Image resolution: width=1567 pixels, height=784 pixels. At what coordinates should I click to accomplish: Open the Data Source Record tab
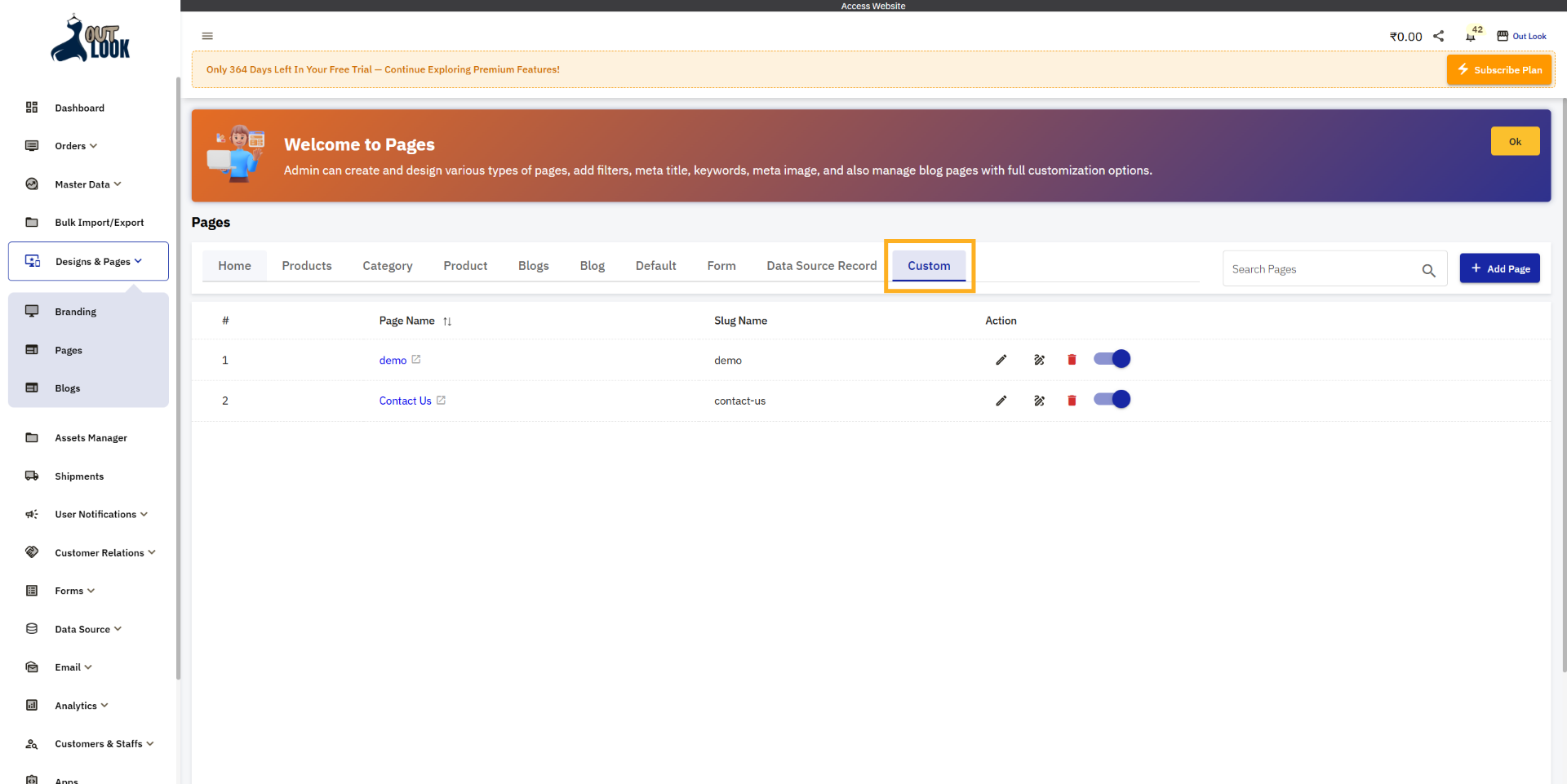tap(821, 265)
